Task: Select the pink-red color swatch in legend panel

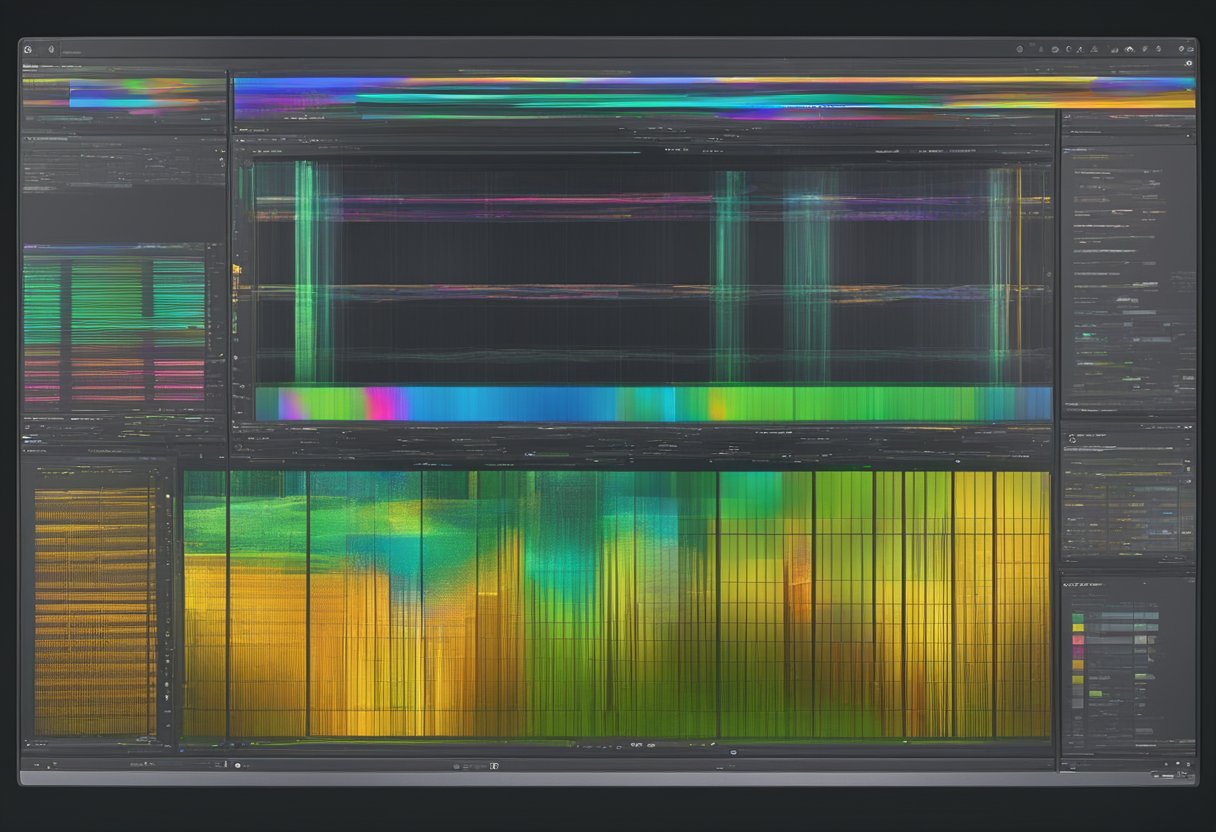Action: coord(1077,642)
